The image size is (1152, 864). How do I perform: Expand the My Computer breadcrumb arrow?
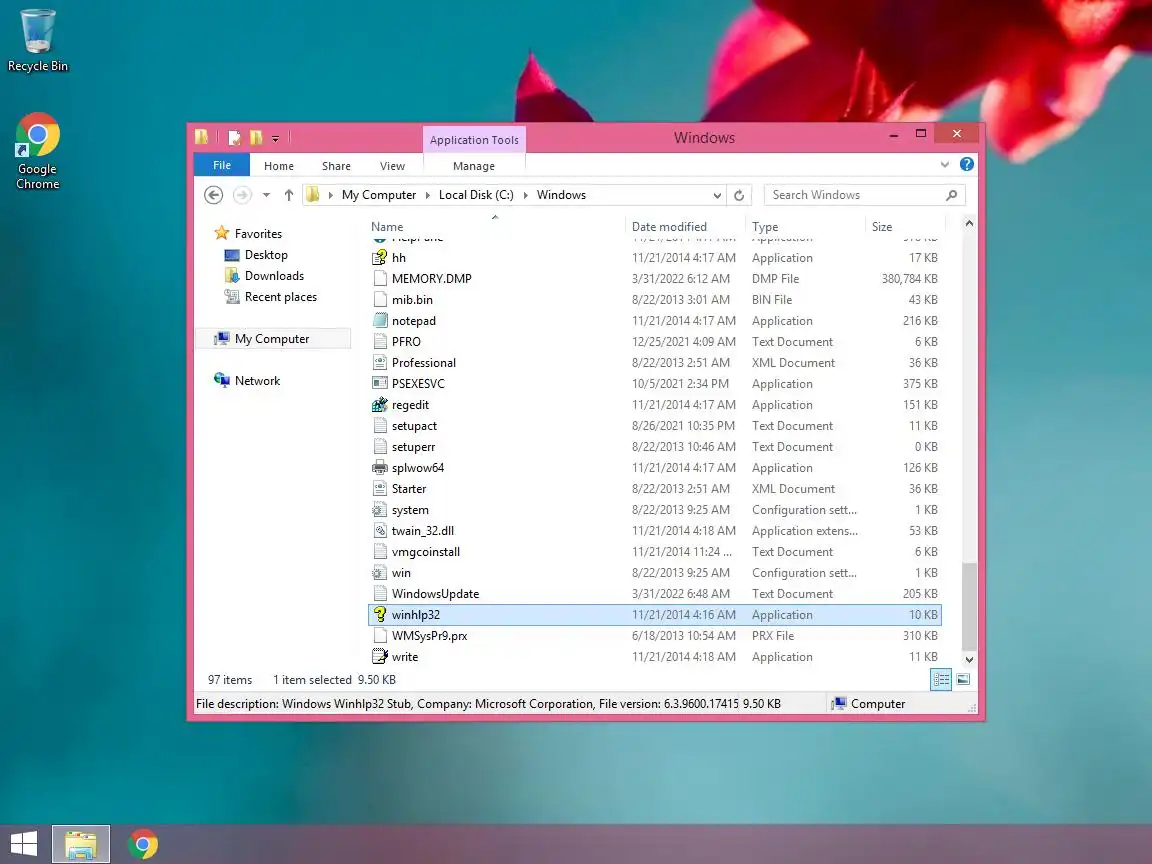(x=428, y=195)
